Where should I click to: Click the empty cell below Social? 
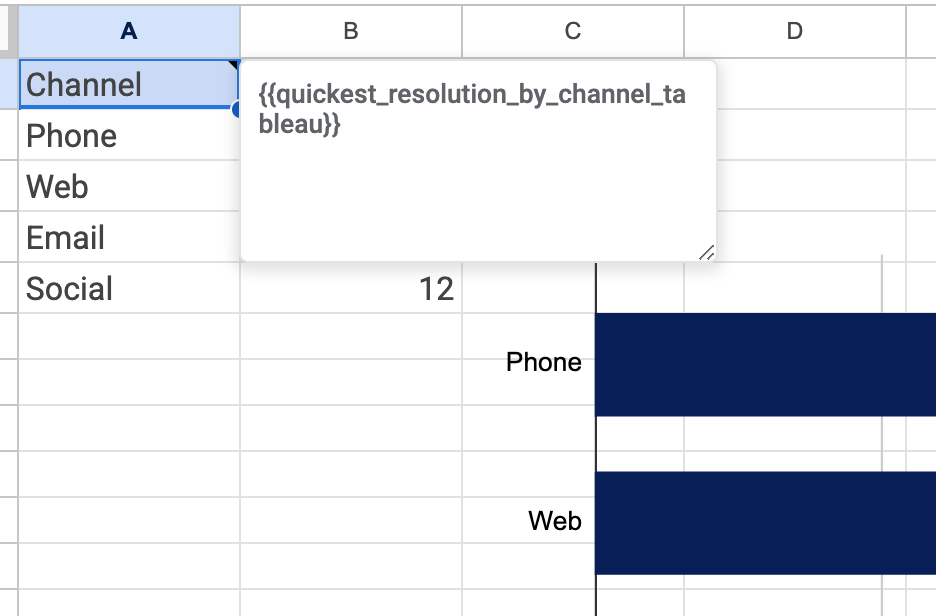129,335
